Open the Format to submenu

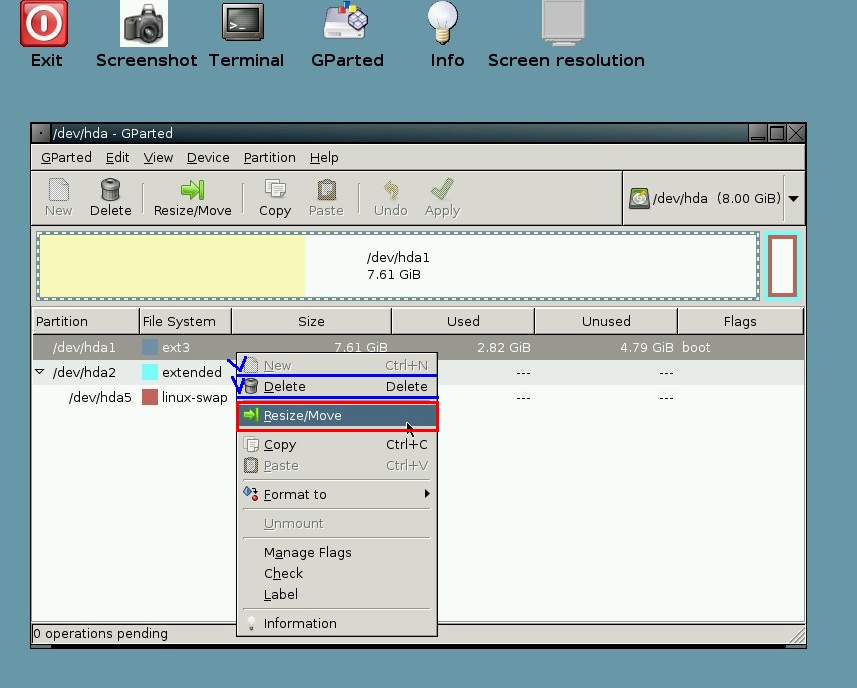coord(337,495)
